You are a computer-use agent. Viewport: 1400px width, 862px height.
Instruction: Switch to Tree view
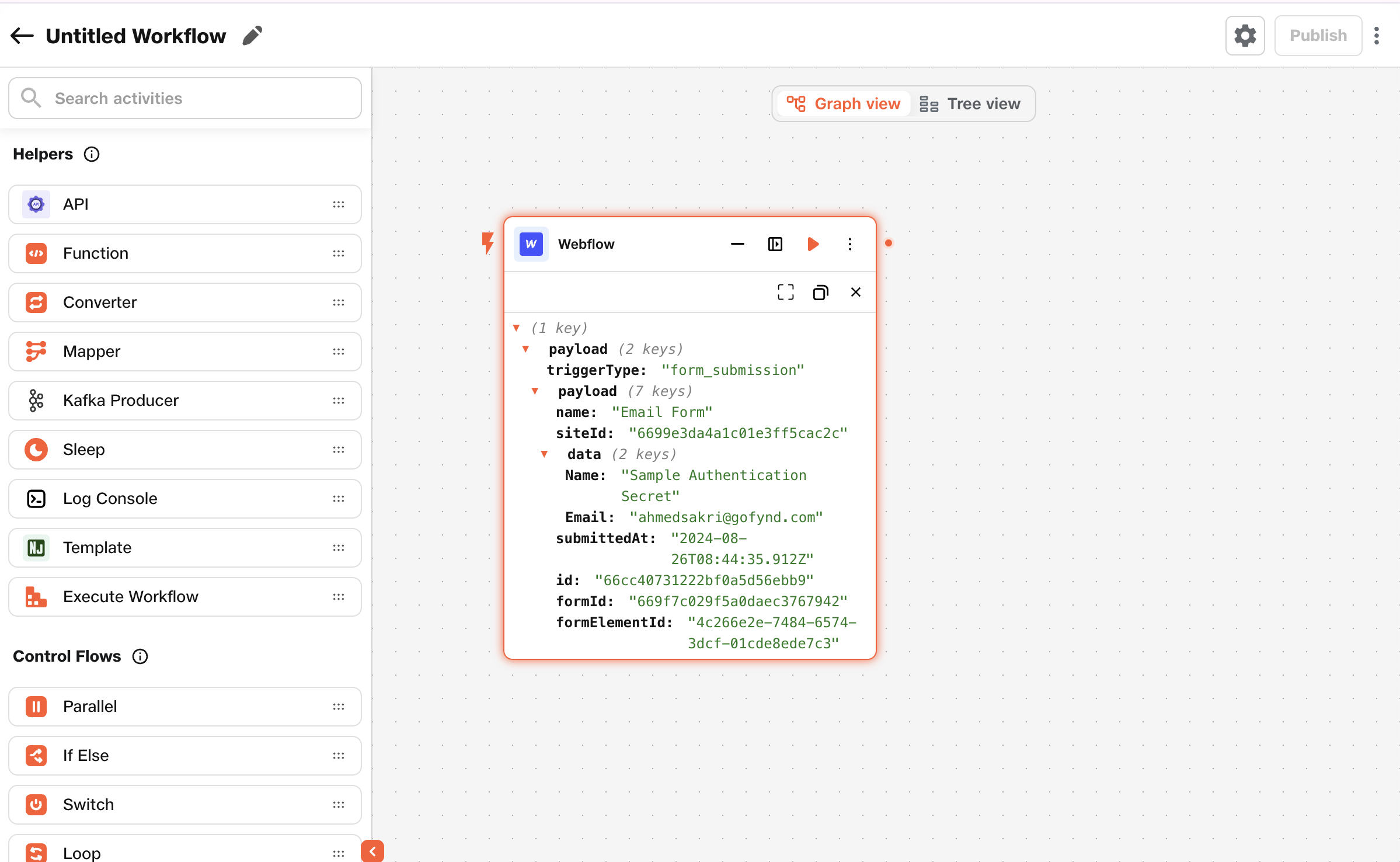pyautogui.click(x=970, y=104)
